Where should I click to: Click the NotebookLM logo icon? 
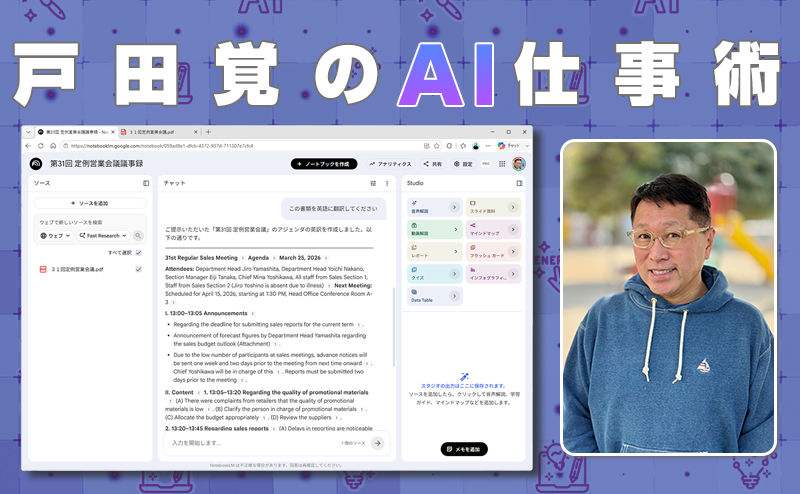(36, 164)
